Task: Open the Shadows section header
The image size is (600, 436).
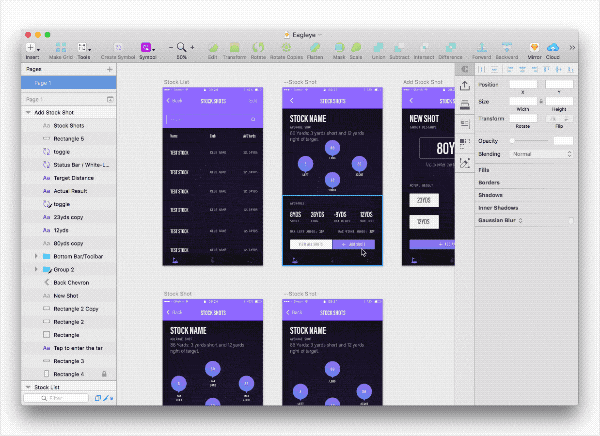Action: click(x=490, y=195)
